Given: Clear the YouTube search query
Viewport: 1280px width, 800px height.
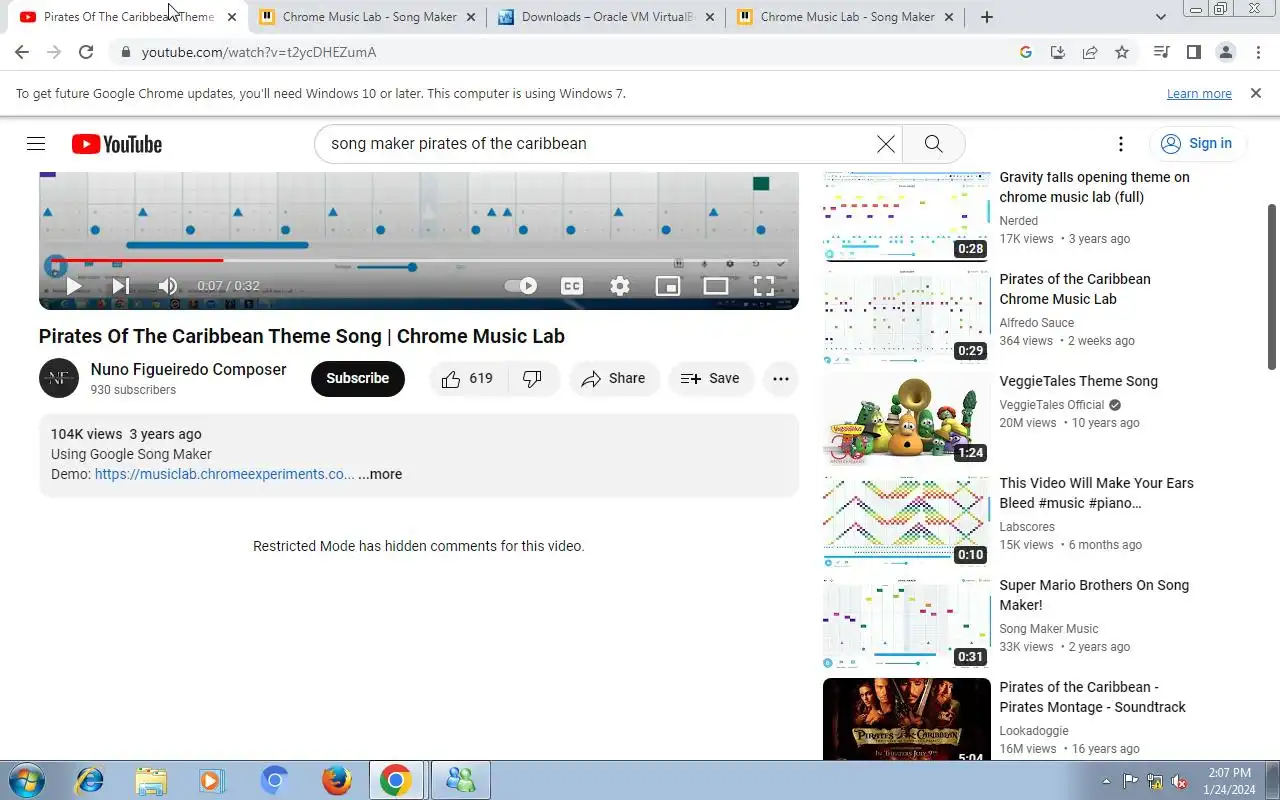Looking at the screenshot, I should 885,144.
